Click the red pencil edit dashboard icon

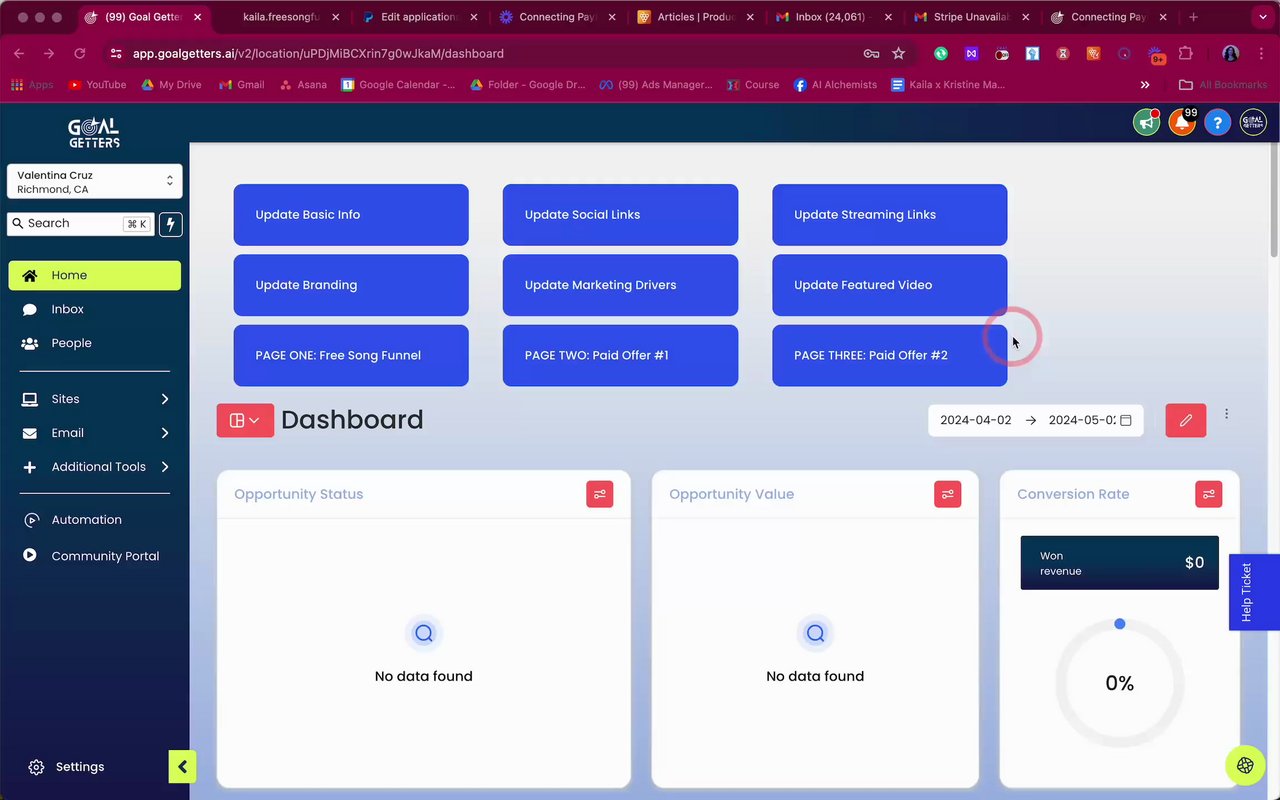point(1186,420)
